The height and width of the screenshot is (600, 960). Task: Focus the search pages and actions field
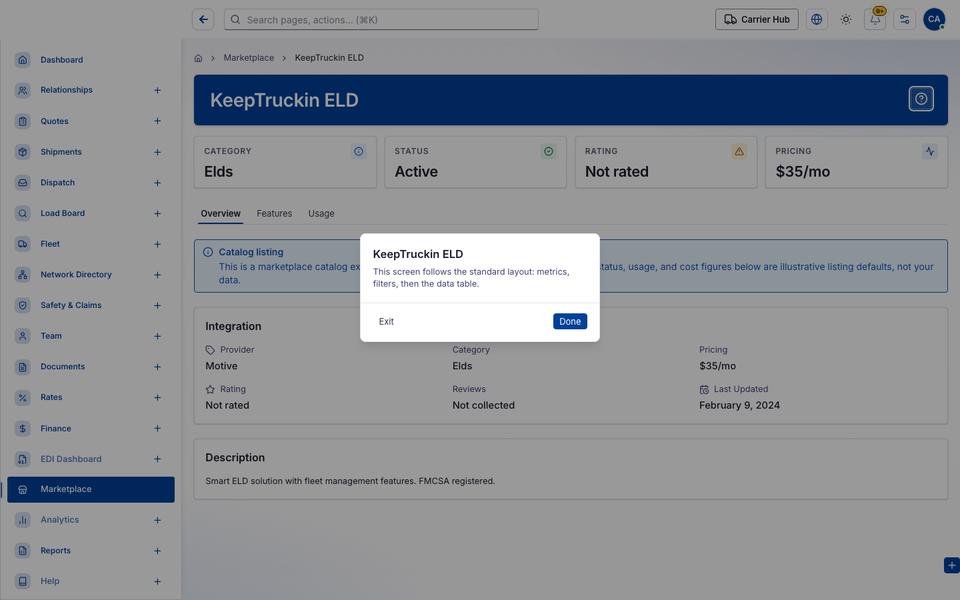click(x=381, y=20)
